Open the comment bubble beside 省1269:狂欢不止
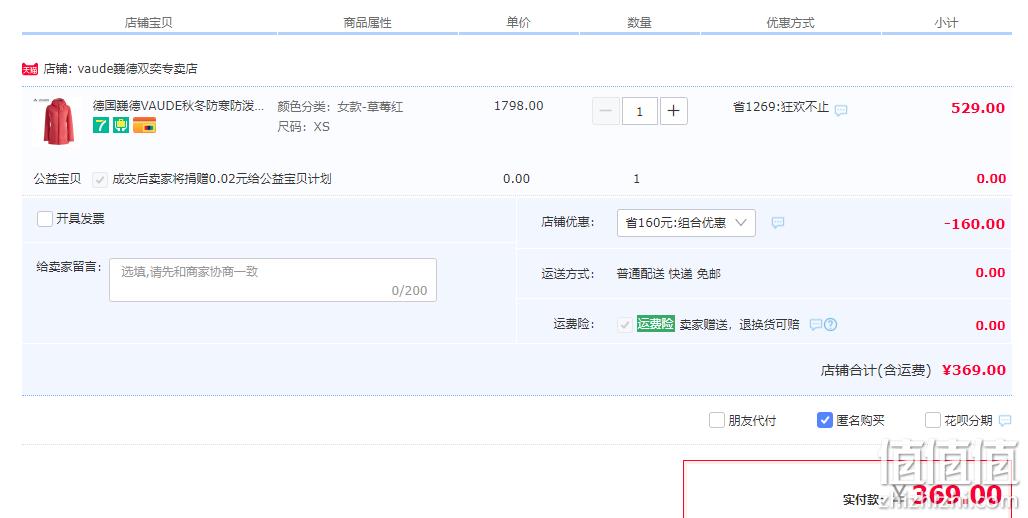This screenshot has height=518, width=1028. [840, 110]
